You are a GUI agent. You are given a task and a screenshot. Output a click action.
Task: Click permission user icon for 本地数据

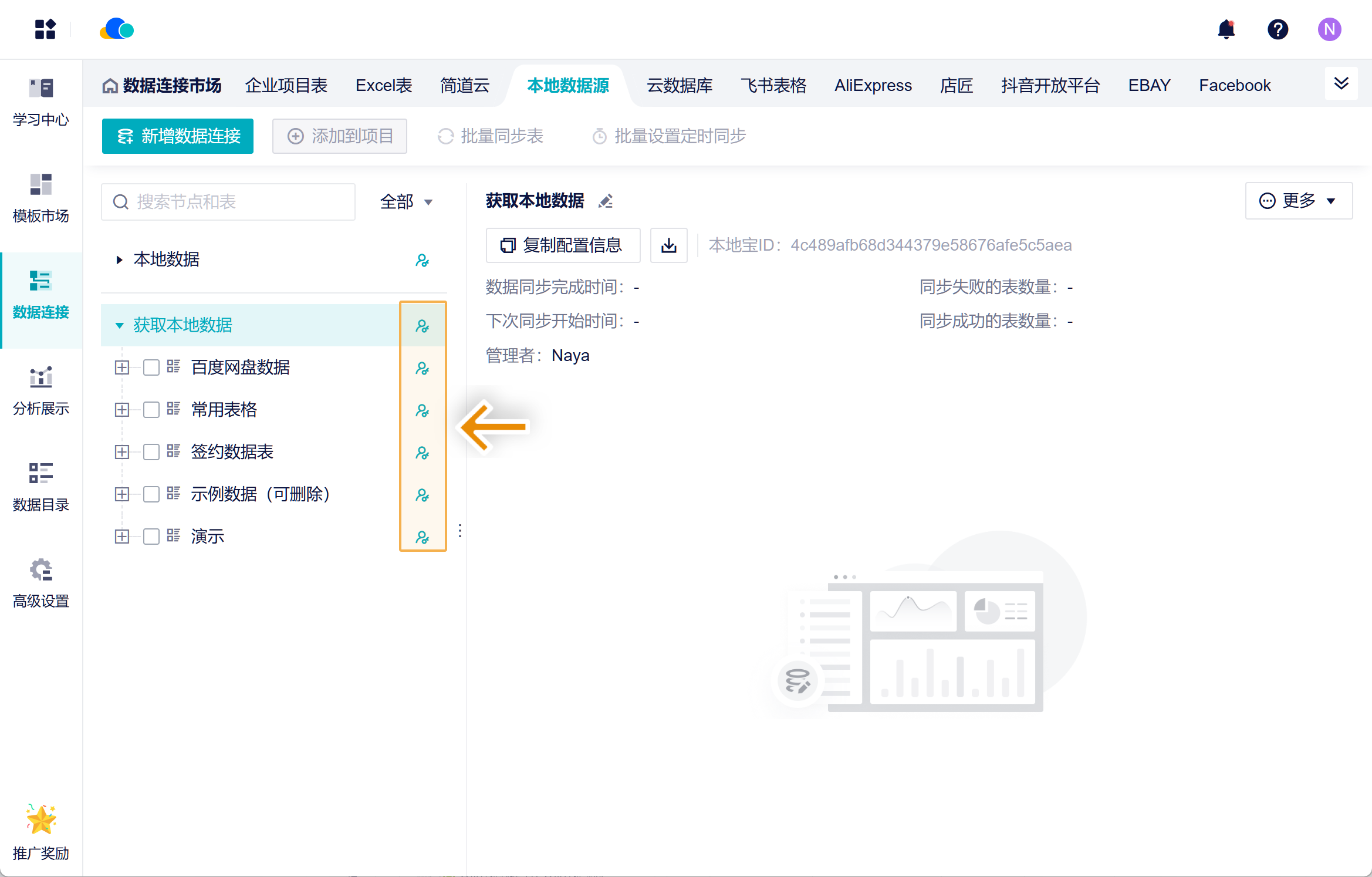tap(422, 260)
